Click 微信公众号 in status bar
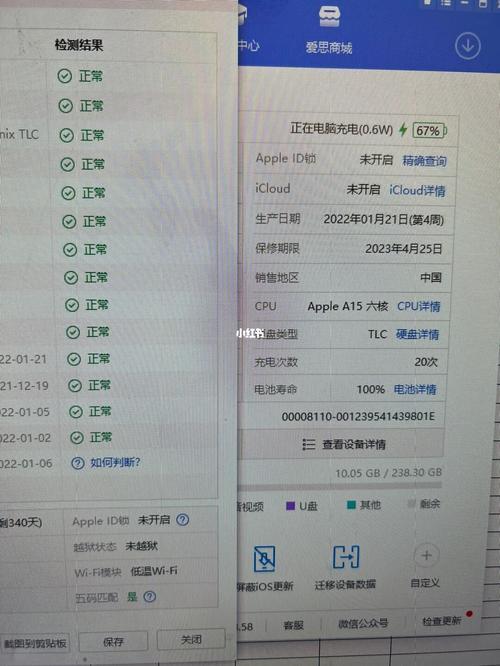Viewport: 500px width, 666px height. tap(363, 623)
